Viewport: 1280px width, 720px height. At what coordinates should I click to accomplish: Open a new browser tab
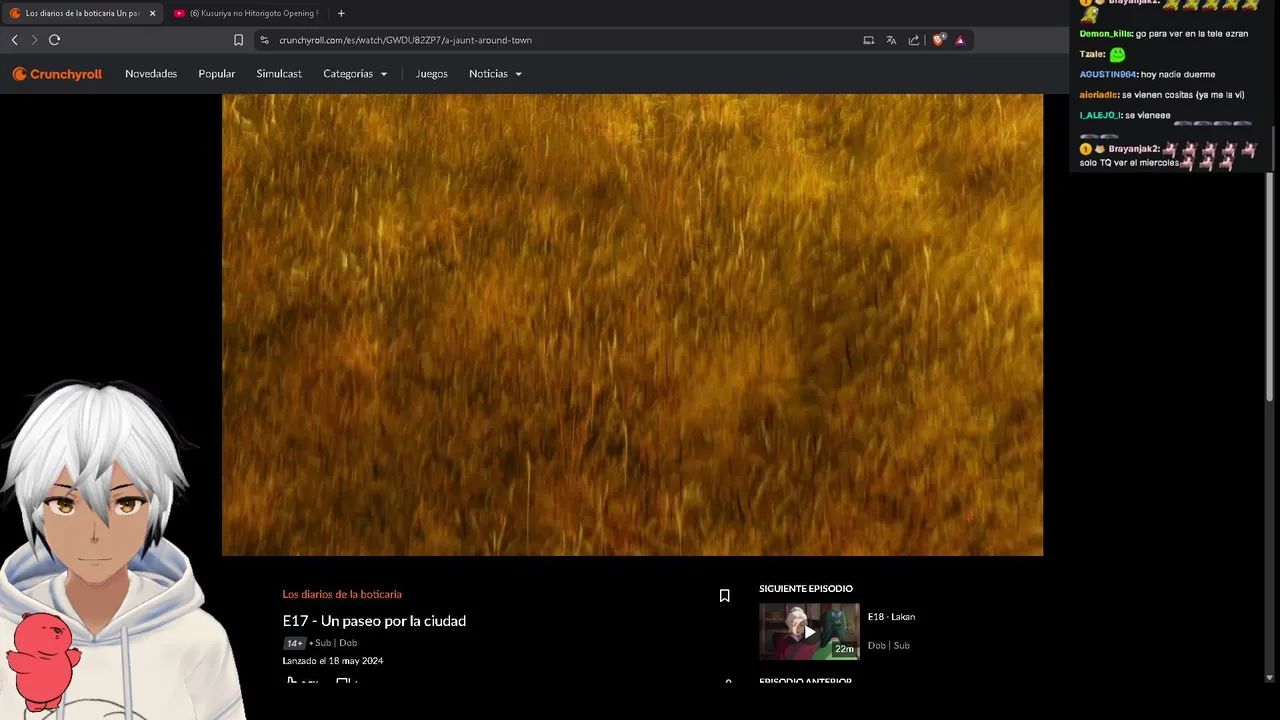click(341, 13)
